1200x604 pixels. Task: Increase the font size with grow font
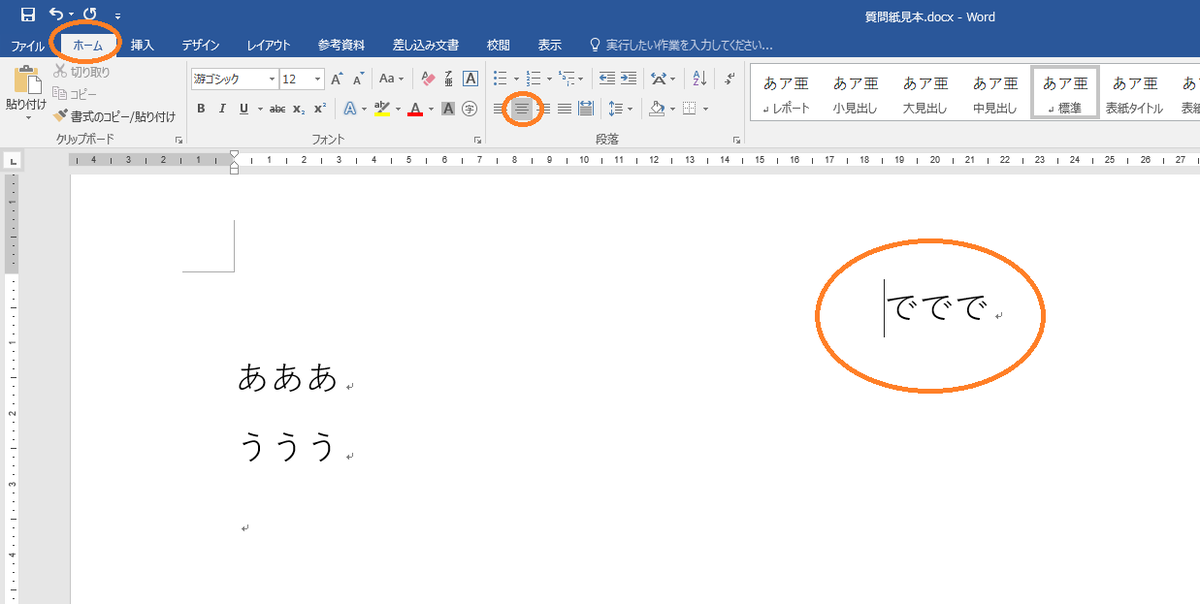[x=337, y=79]
